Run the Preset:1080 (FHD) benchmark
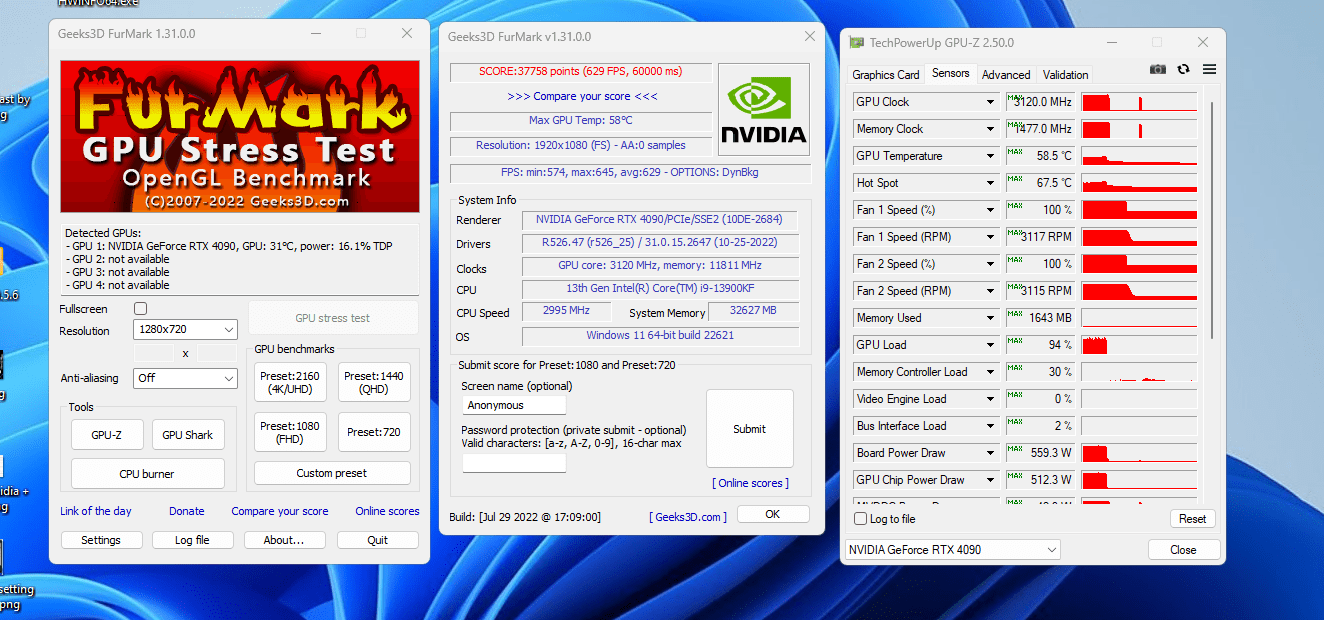Screen dimensions: 1324x620 [290, 432]
